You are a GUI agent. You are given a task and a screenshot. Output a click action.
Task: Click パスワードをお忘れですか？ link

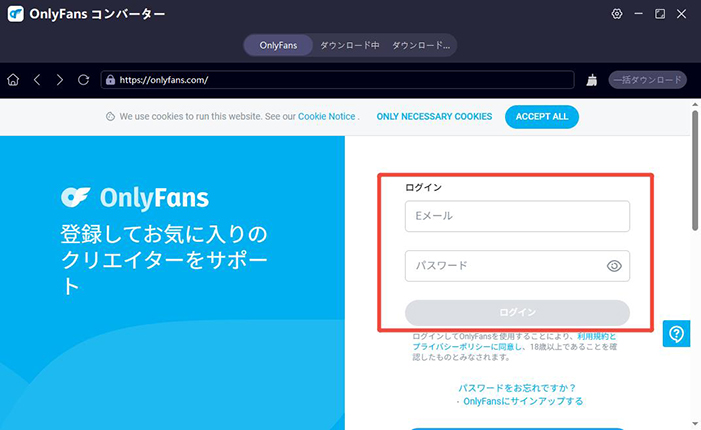[517, 388]
